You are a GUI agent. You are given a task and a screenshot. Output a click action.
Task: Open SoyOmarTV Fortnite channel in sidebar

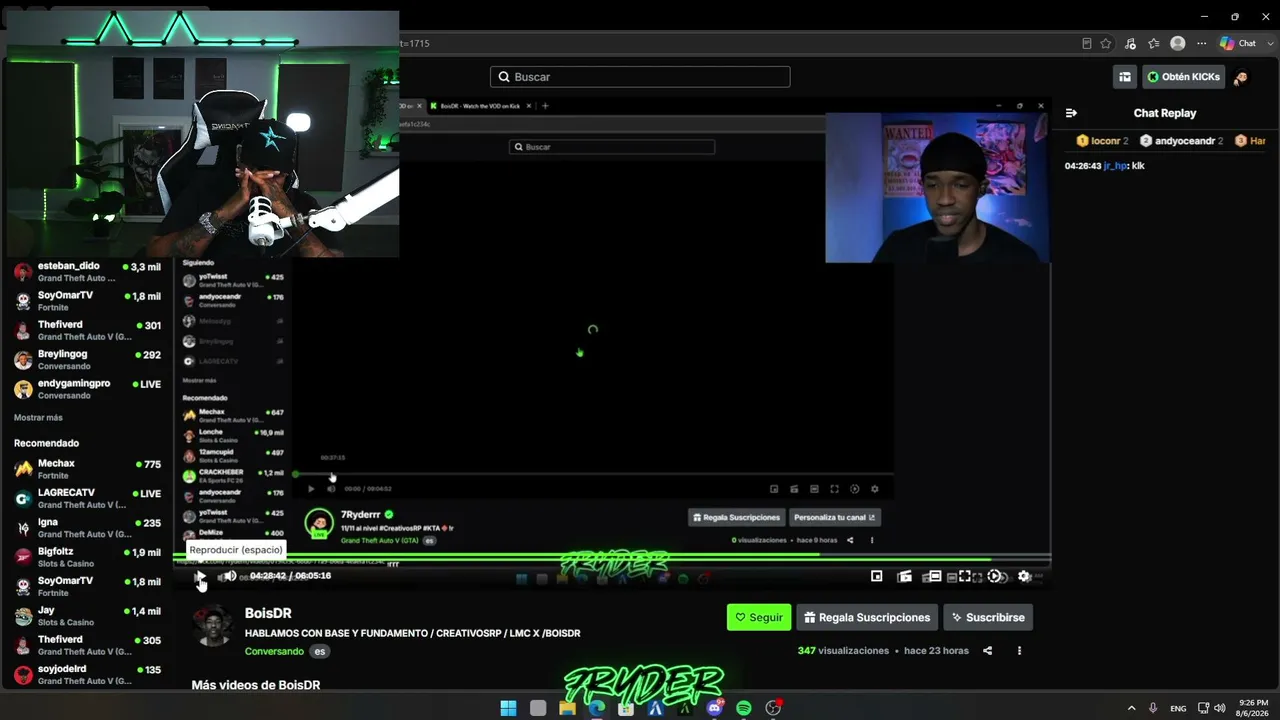coord(88,301)
